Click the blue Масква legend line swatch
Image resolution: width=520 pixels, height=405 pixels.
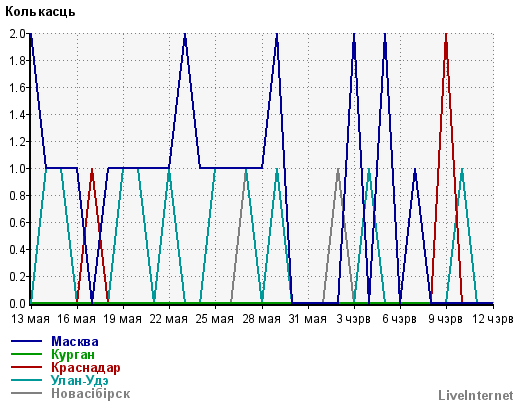[26, 341]
